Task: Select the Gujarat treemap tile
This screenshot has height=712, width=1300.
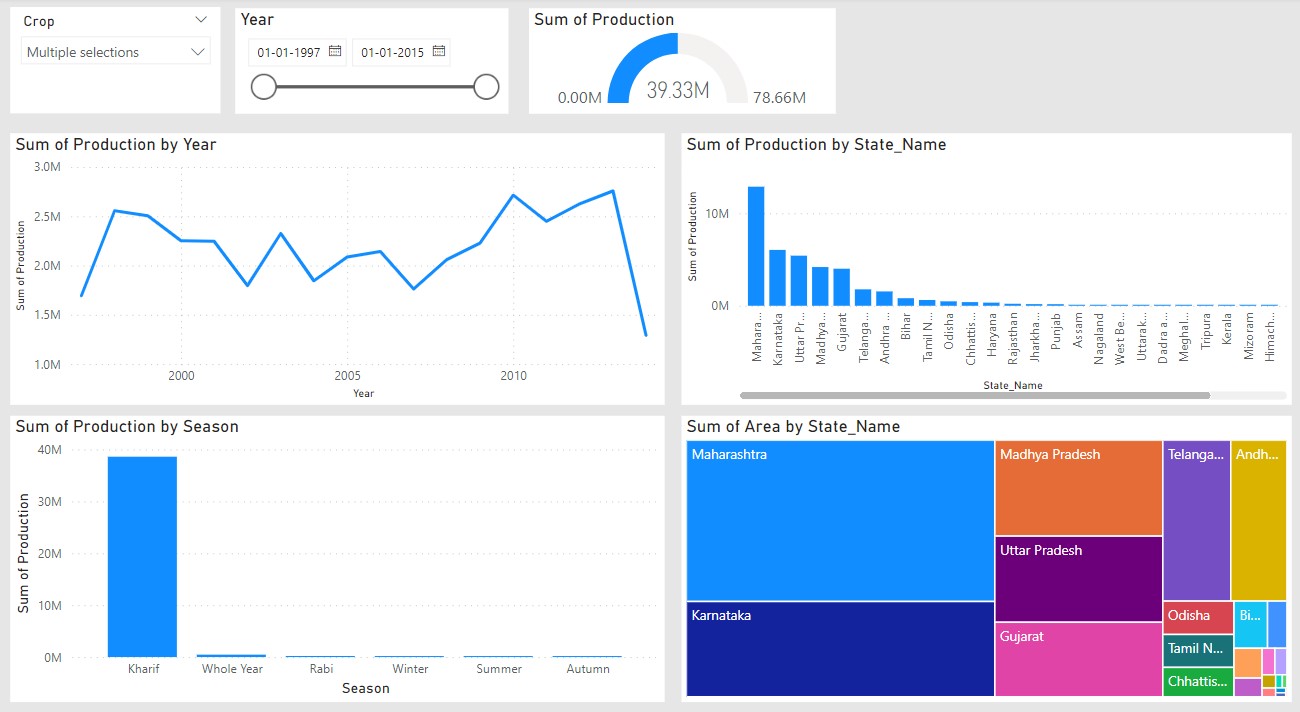Action: (1078, 658)
